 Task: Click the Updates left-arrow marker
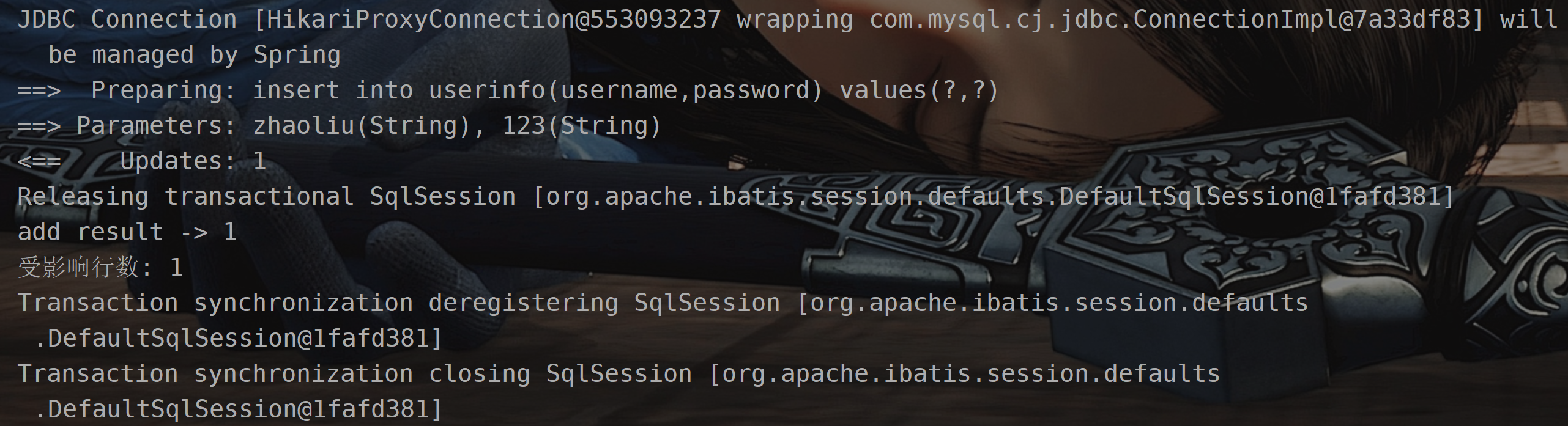point(39,161)
